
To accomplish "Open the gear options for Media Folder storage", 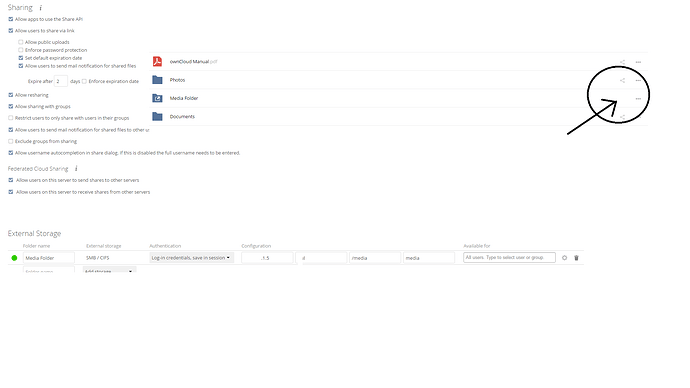I will click(x=565, y=258).
